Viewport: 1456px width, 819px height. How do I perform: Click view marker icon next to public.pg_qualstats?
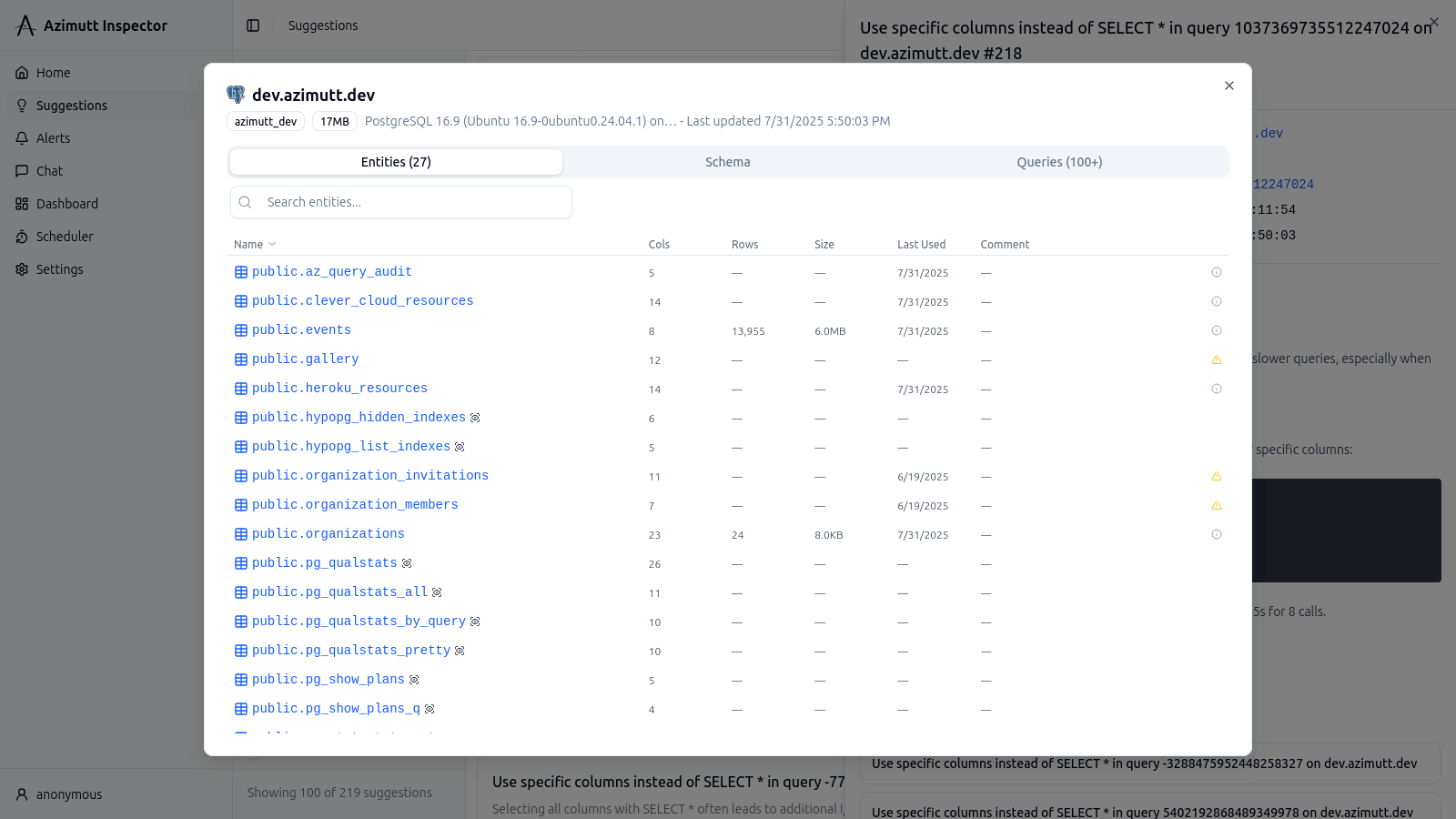coord(407,563)
